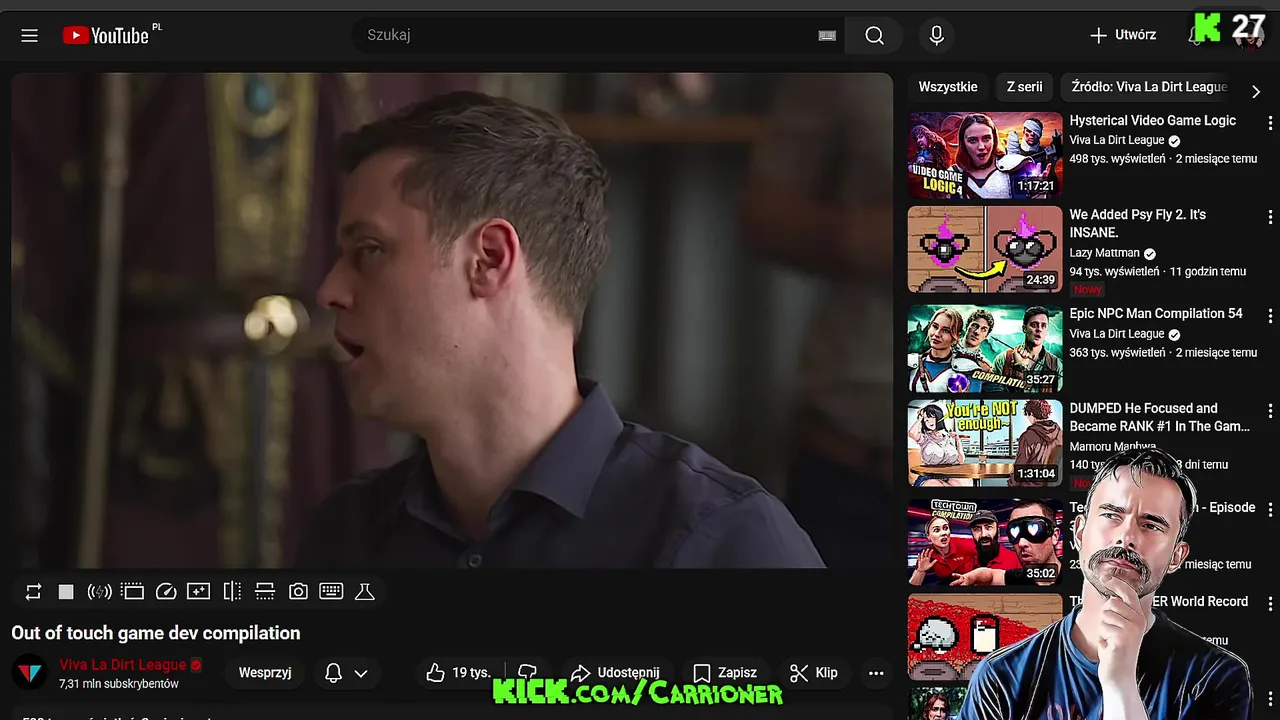The height and width of the screenshot is (720, 1280).
Task: Toggle the flip mirror video icon
Action: click(x=232, y=592)
